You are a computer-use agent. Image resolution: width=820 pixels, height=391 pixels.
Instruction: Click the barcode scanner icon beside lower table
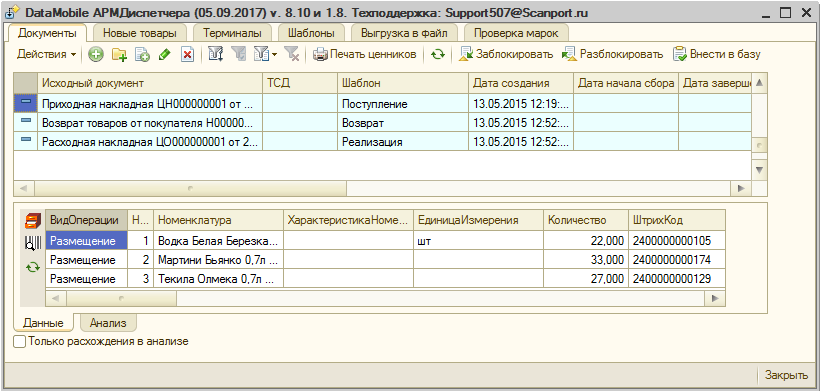point(33,243)
